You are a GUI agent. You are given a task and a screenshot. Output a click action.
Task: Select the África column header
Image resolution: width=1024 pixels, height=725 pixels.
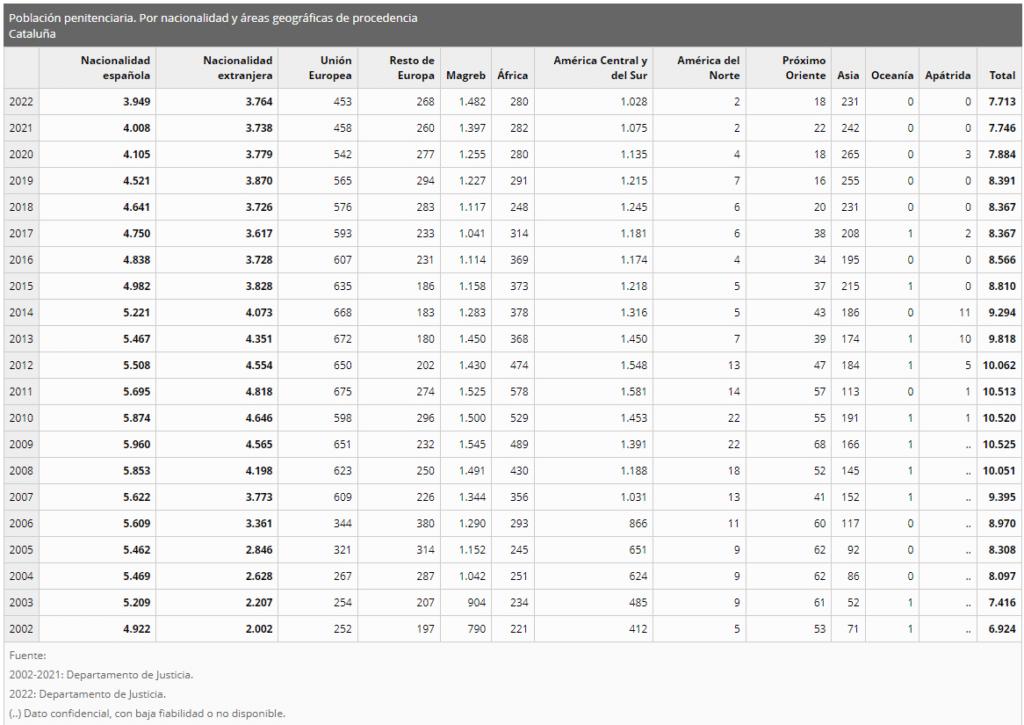click(x=512, y=75)
